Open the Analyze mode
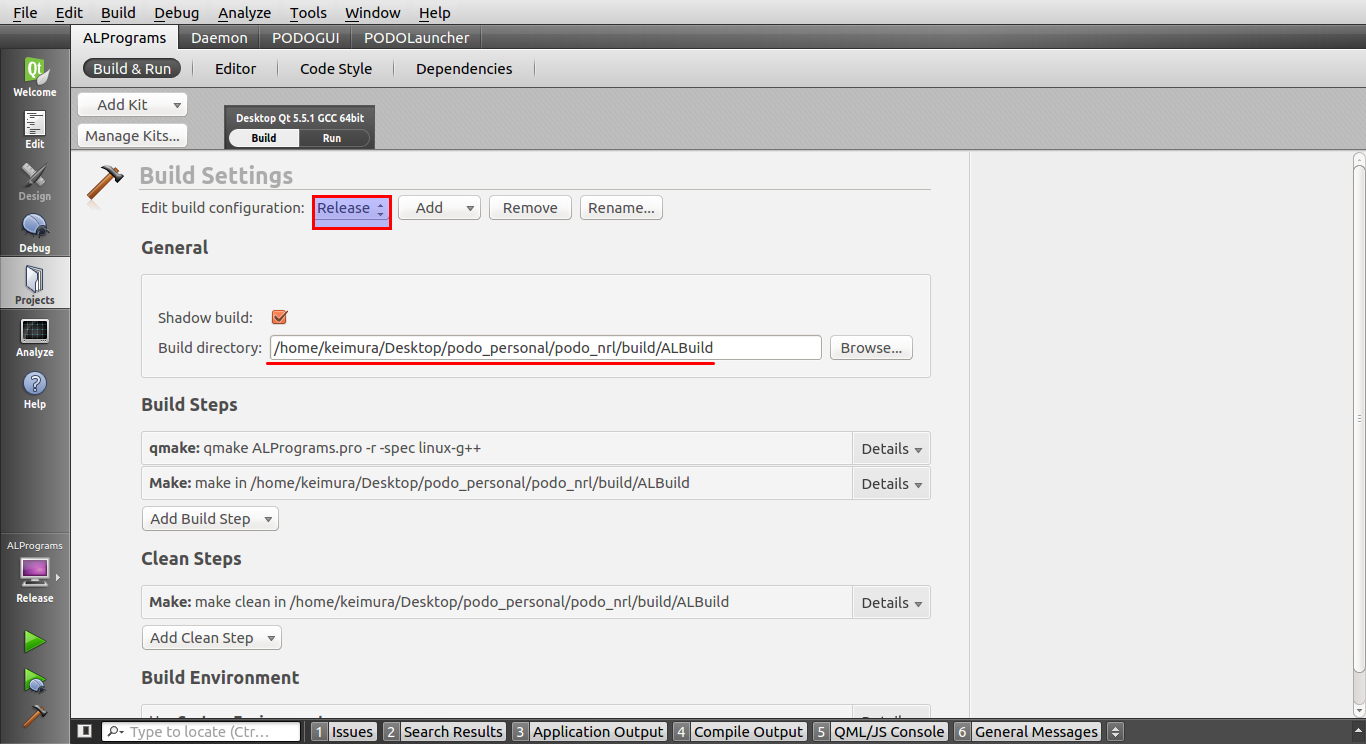The width and height of the screenshot is (1366, 744). (x=35, y=337)
